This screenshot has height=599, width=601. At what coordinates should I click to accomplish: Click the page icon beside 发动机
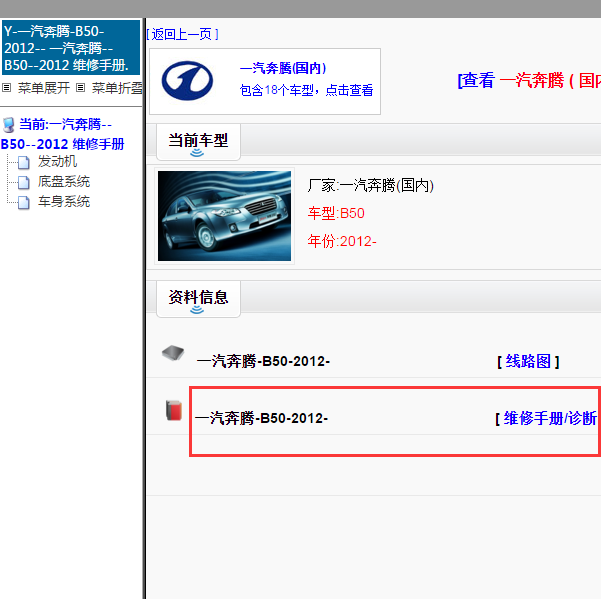click(x=24, y=162)
